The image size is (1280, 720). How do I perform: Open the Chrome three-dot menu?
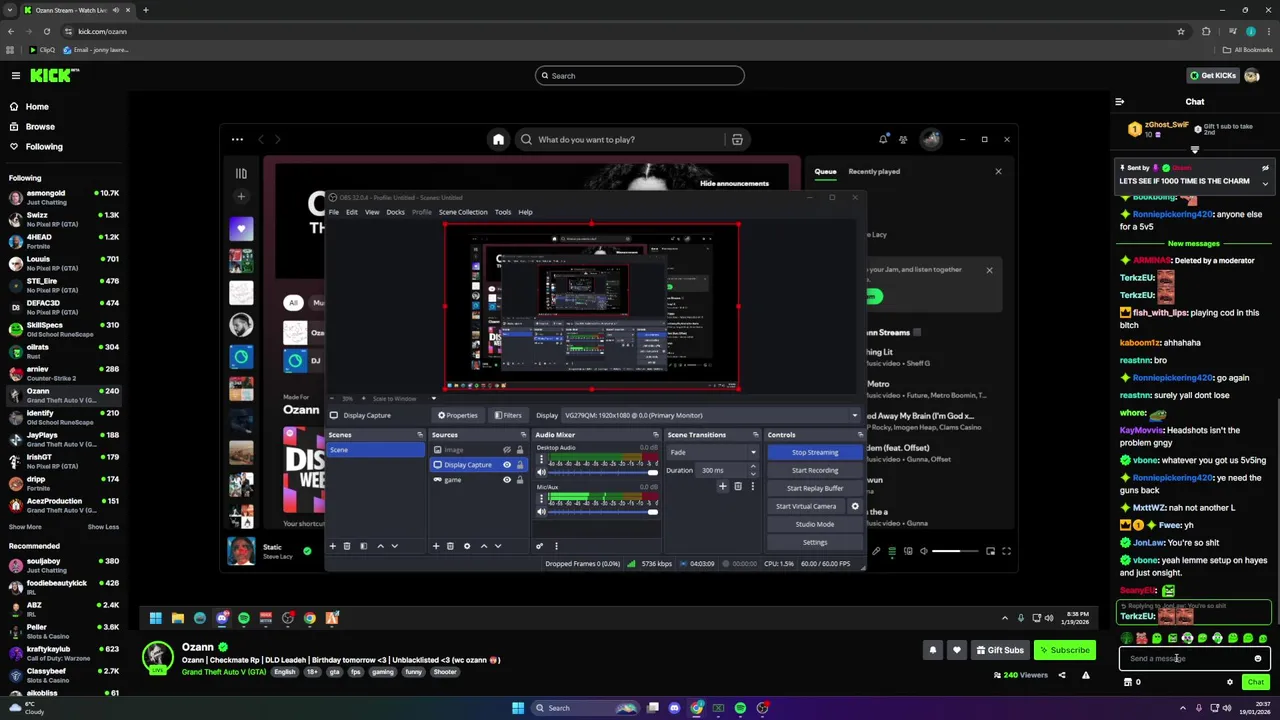(x=1268, y=31)
